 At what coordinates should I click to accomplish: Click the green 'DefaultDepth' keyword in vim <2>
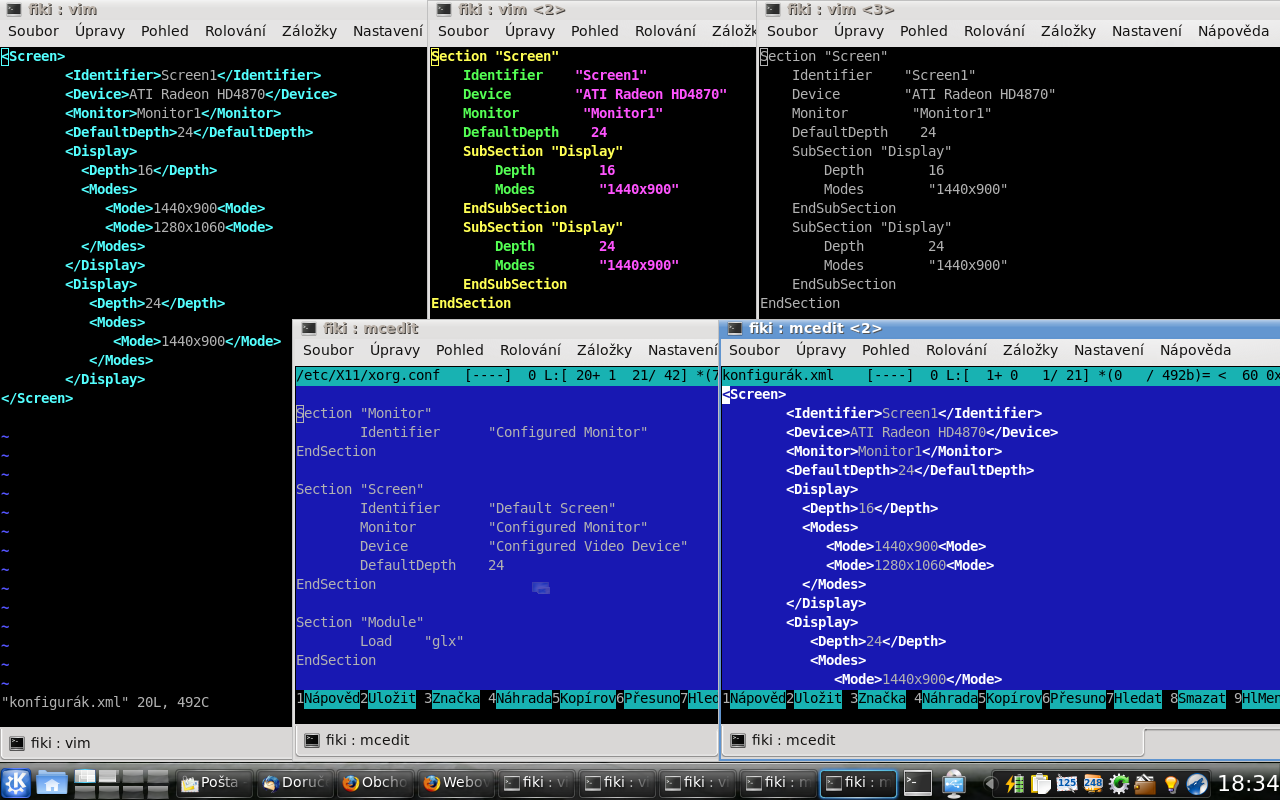coord(511,132)
